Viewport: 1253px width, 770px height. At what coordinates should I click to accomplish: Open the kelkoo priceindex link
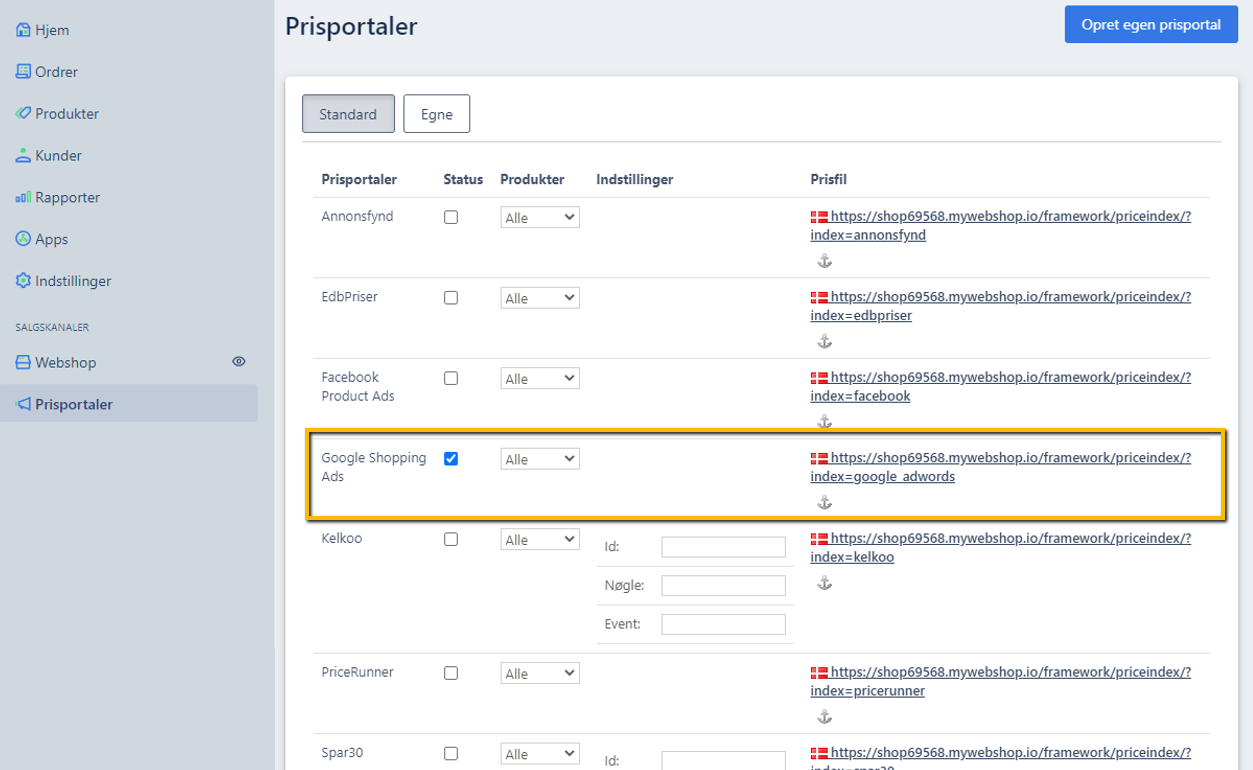point(1001,548)
